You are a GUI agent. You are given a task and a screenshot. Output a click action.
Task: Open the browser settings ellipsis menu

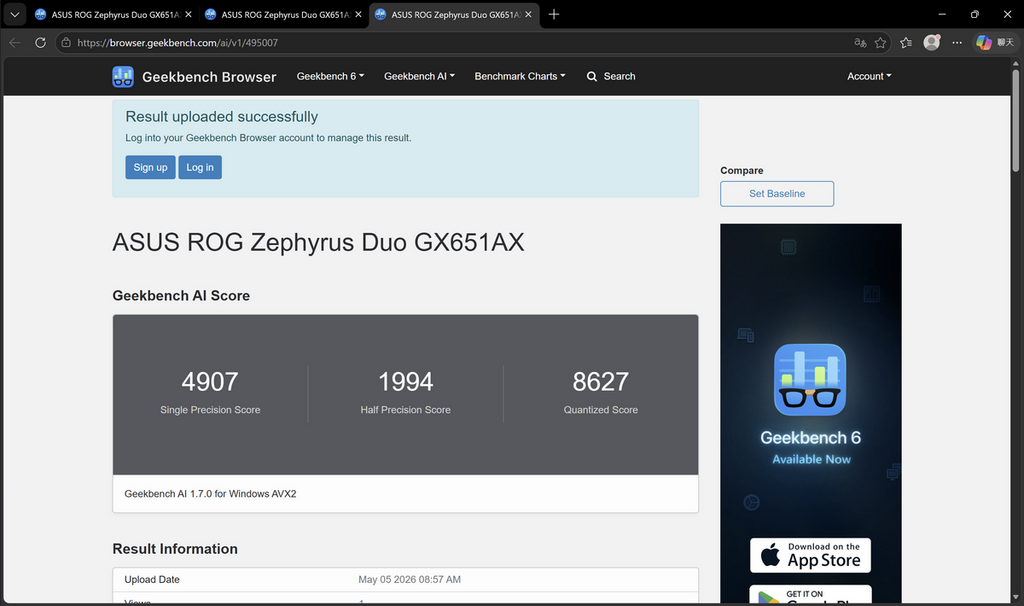(957, 42)
